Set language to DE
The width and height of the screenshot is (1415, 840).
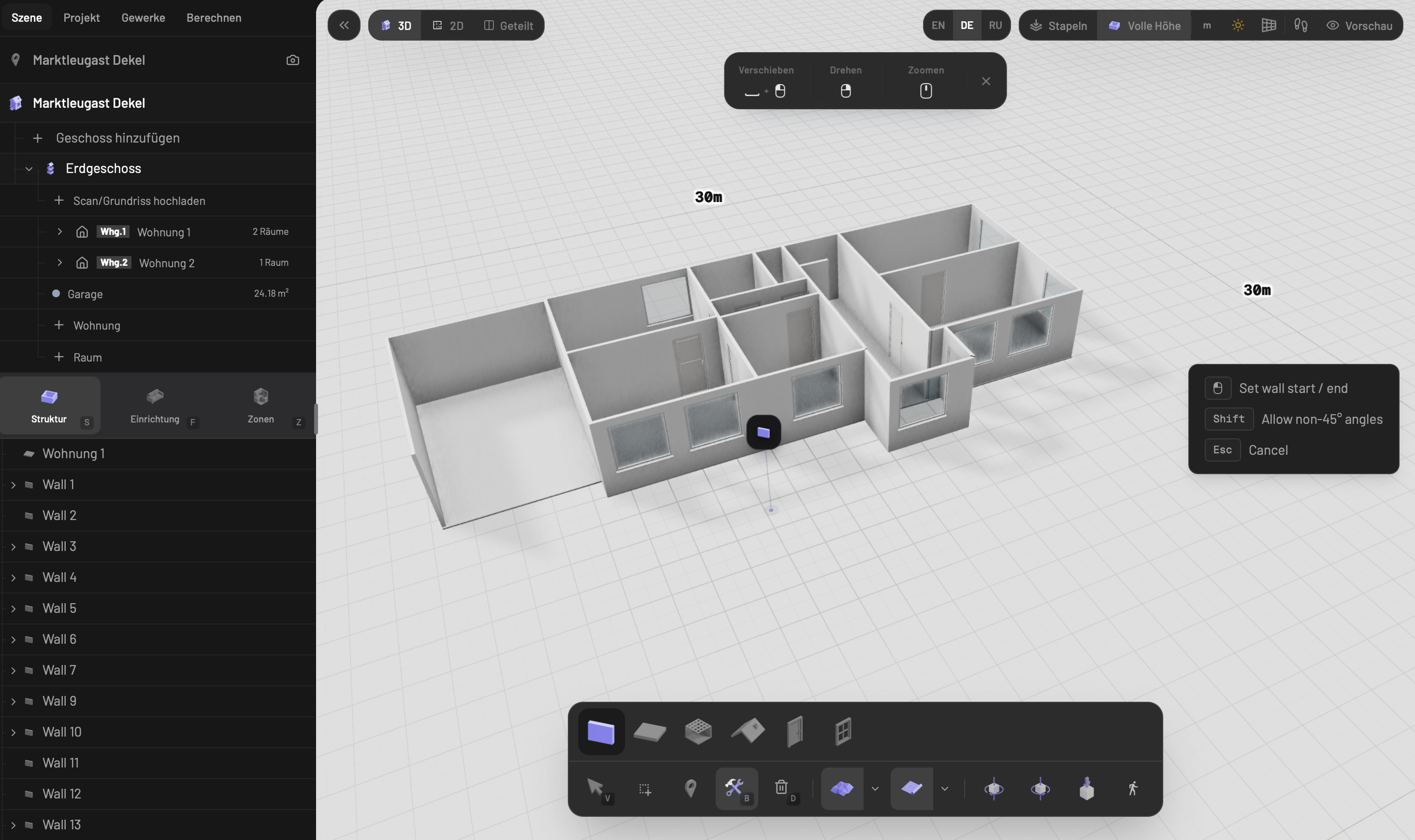tap(967, 26)
